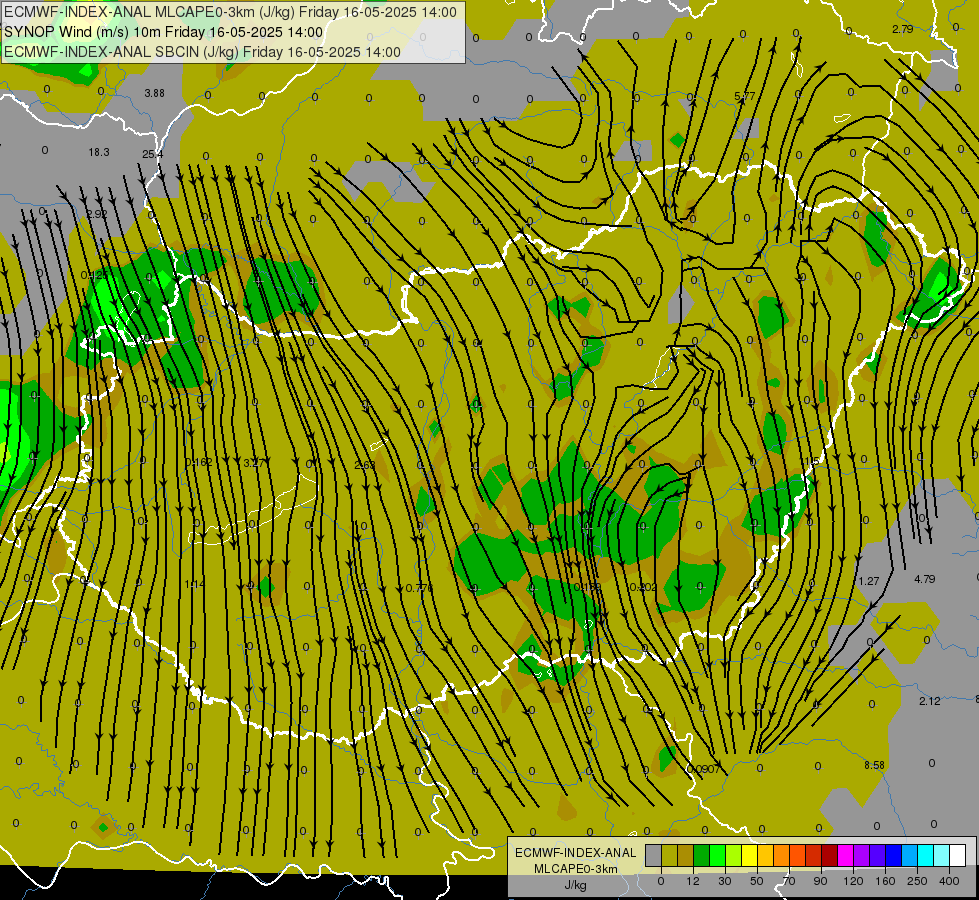
Task: Click the 0.0907 value on the map
Action: (x=703, y=769)
